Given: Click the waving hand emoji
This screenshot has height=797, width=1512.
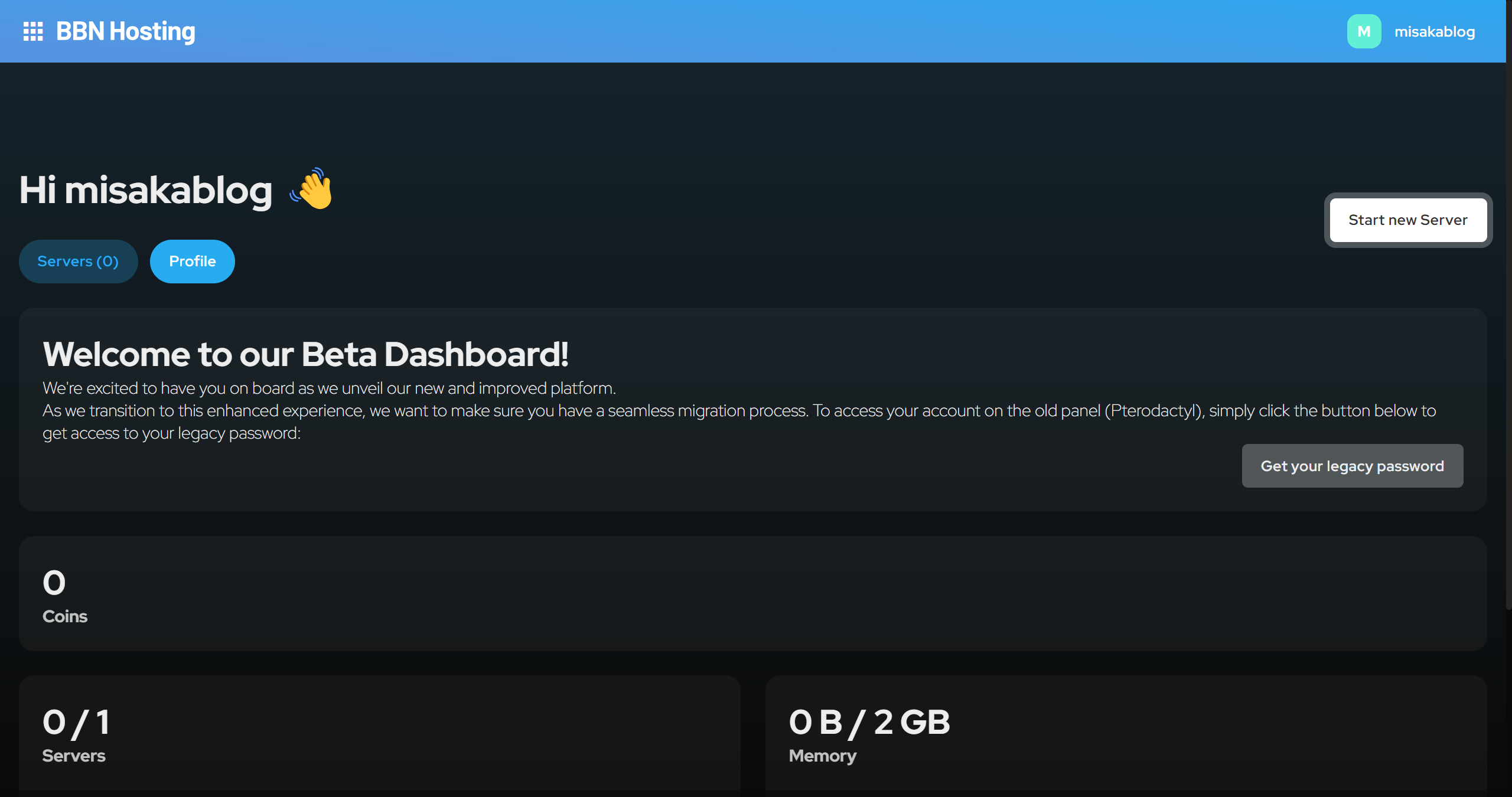Looking at the screenshot, I should 312,189.
